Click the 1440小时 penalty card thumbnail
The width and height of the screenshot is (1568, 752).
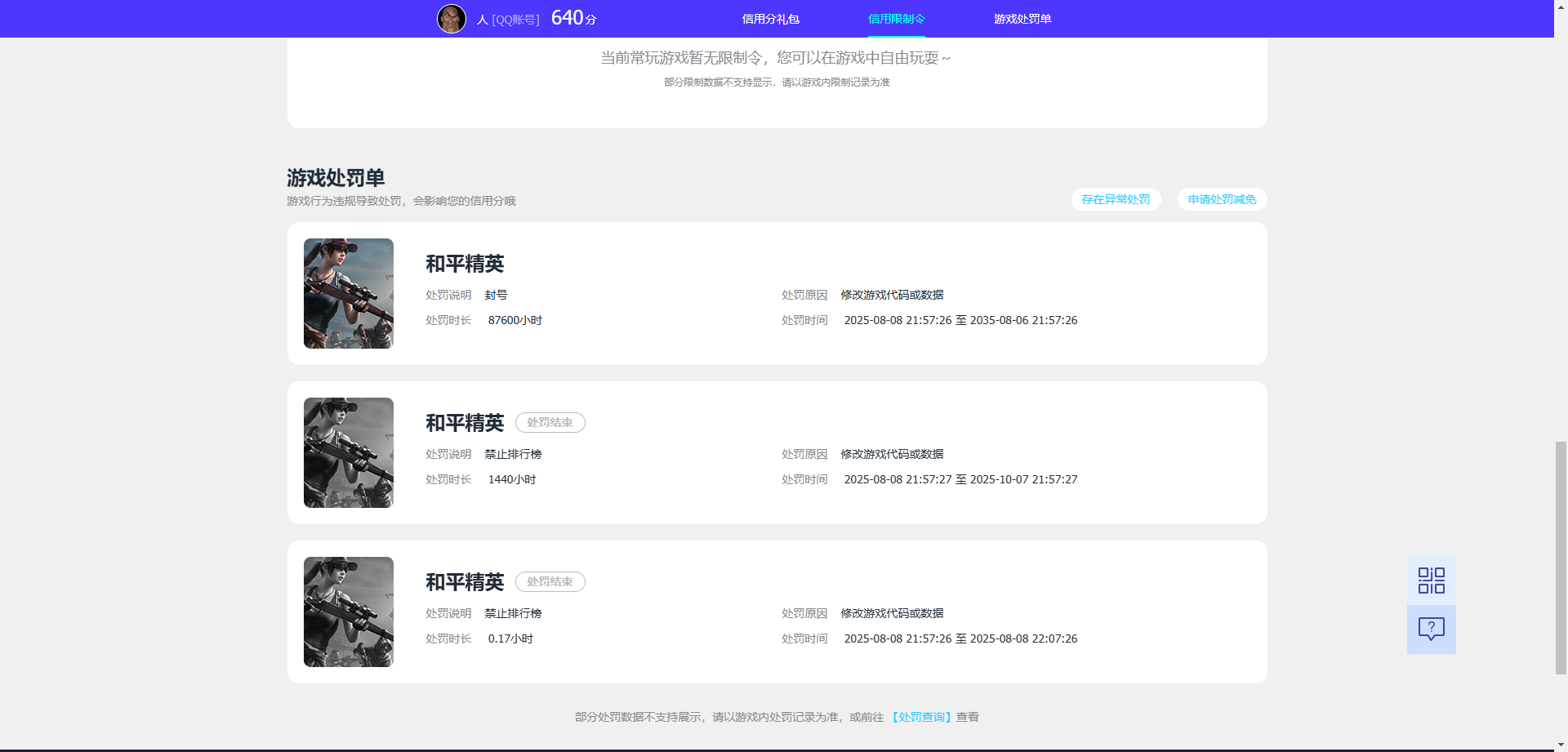pyautogui.click(x=349, y=452)
